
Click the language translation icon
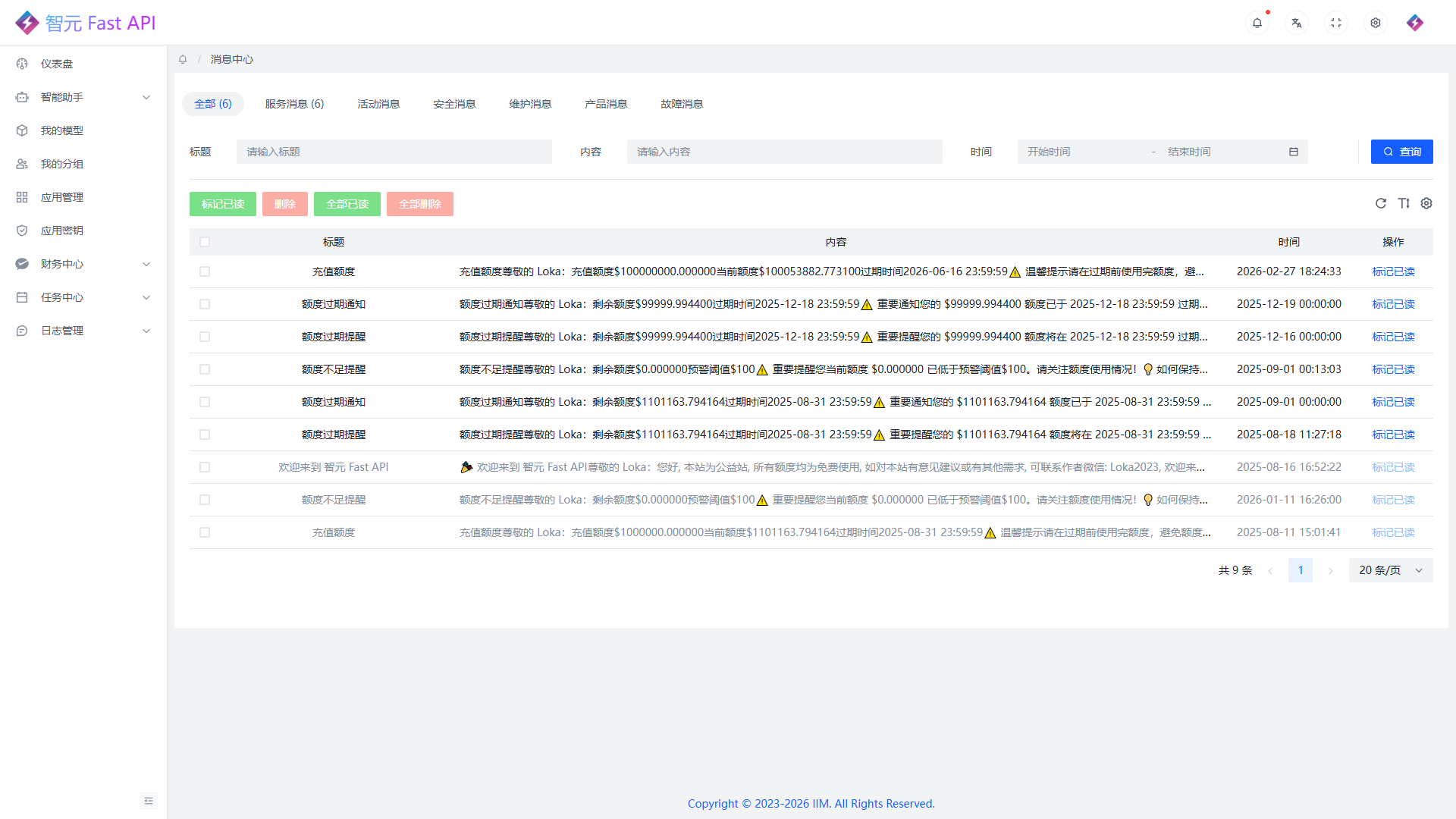tap(1297, 23)
